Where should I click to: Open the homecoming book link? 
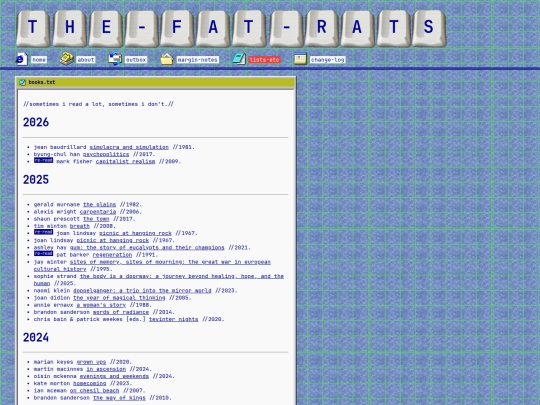pos(90,383)
